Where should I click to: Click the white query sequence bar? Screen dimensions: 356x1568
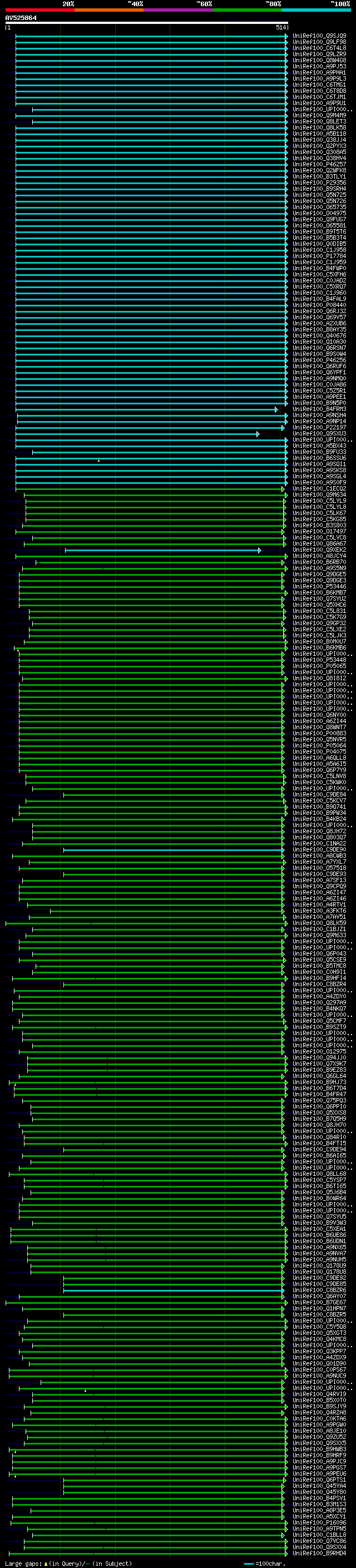coord(147,23)
